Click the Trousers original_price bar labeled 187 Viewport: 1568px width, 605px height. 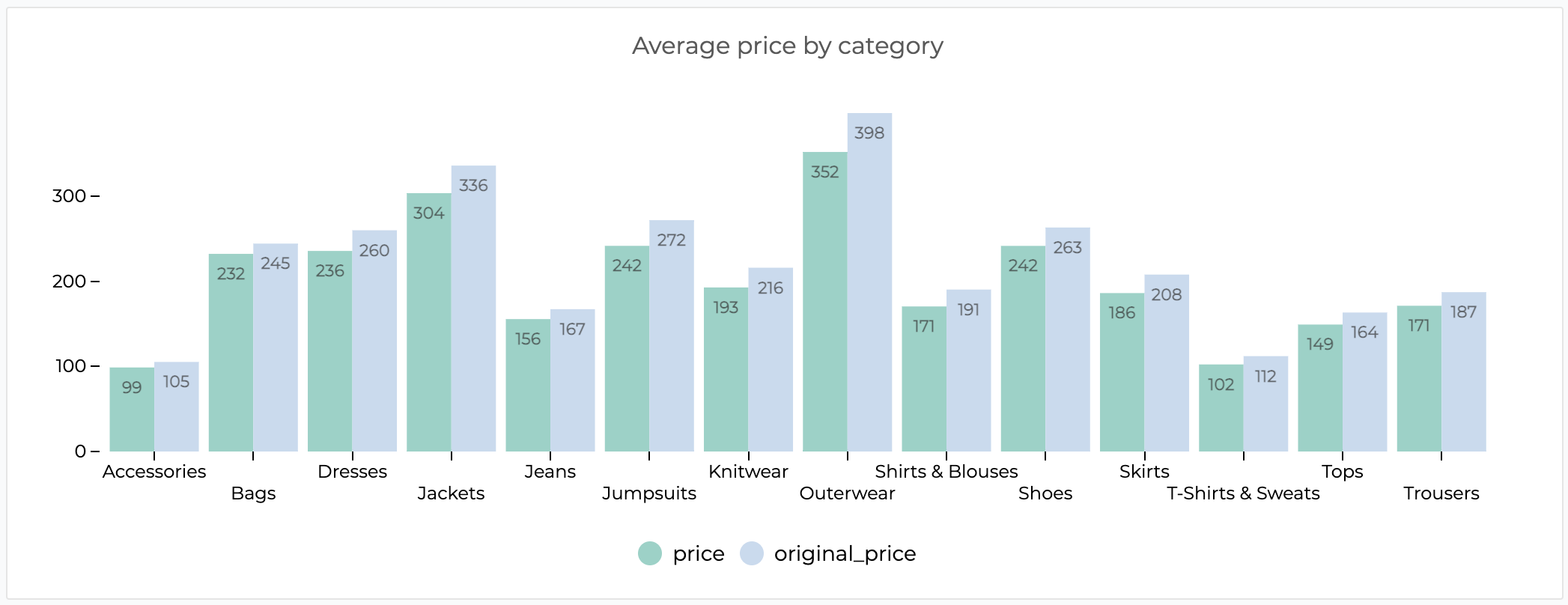click(x=1464, y=373)
